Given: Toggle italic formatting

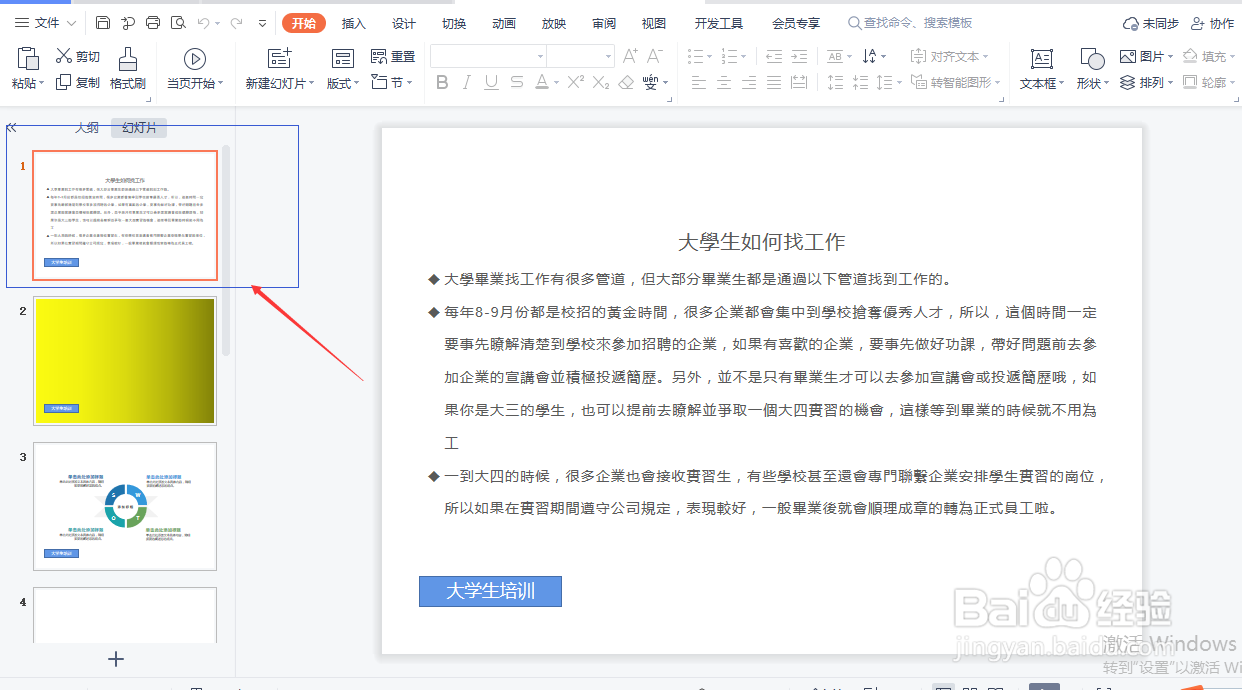Looking at the screenshot, I should pos(466,83).
